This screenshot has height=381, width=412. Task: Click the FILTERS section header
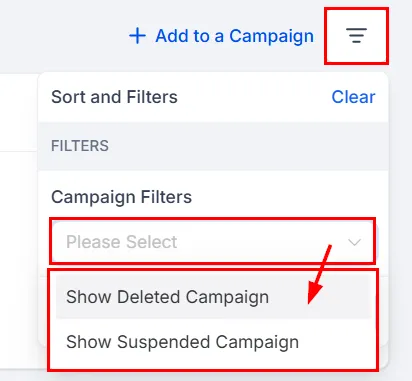tap(80, 146)
